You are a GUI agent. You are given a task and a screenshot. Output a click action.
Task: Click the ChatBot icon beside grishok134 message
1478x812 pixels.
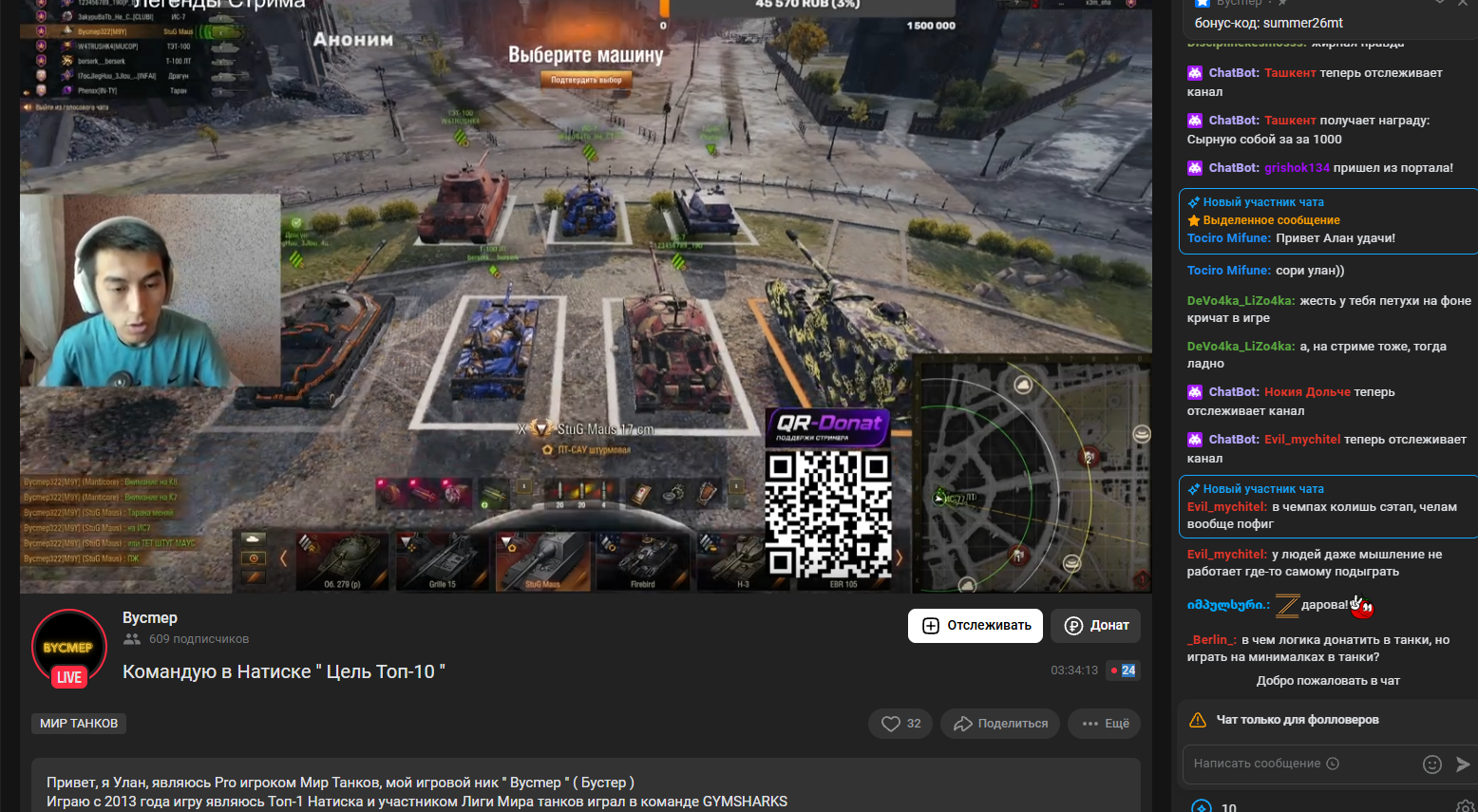coord(1195,168)
